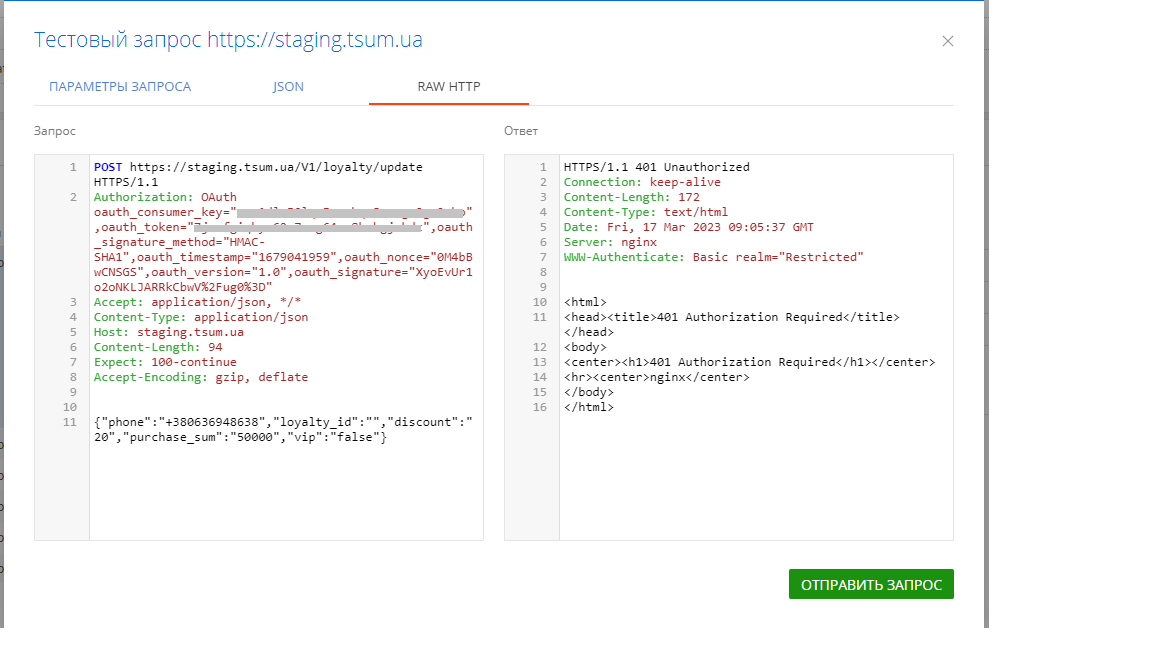Close the test request dialog
Screen dimensions: 1152x648
coord(948,41)
